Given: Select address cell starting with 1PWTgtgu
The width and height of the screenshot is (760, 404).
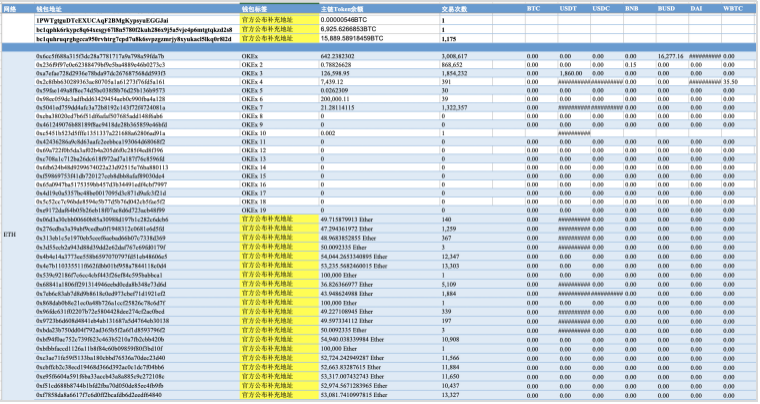Looking at the screenshot, I should click(102, 20).
